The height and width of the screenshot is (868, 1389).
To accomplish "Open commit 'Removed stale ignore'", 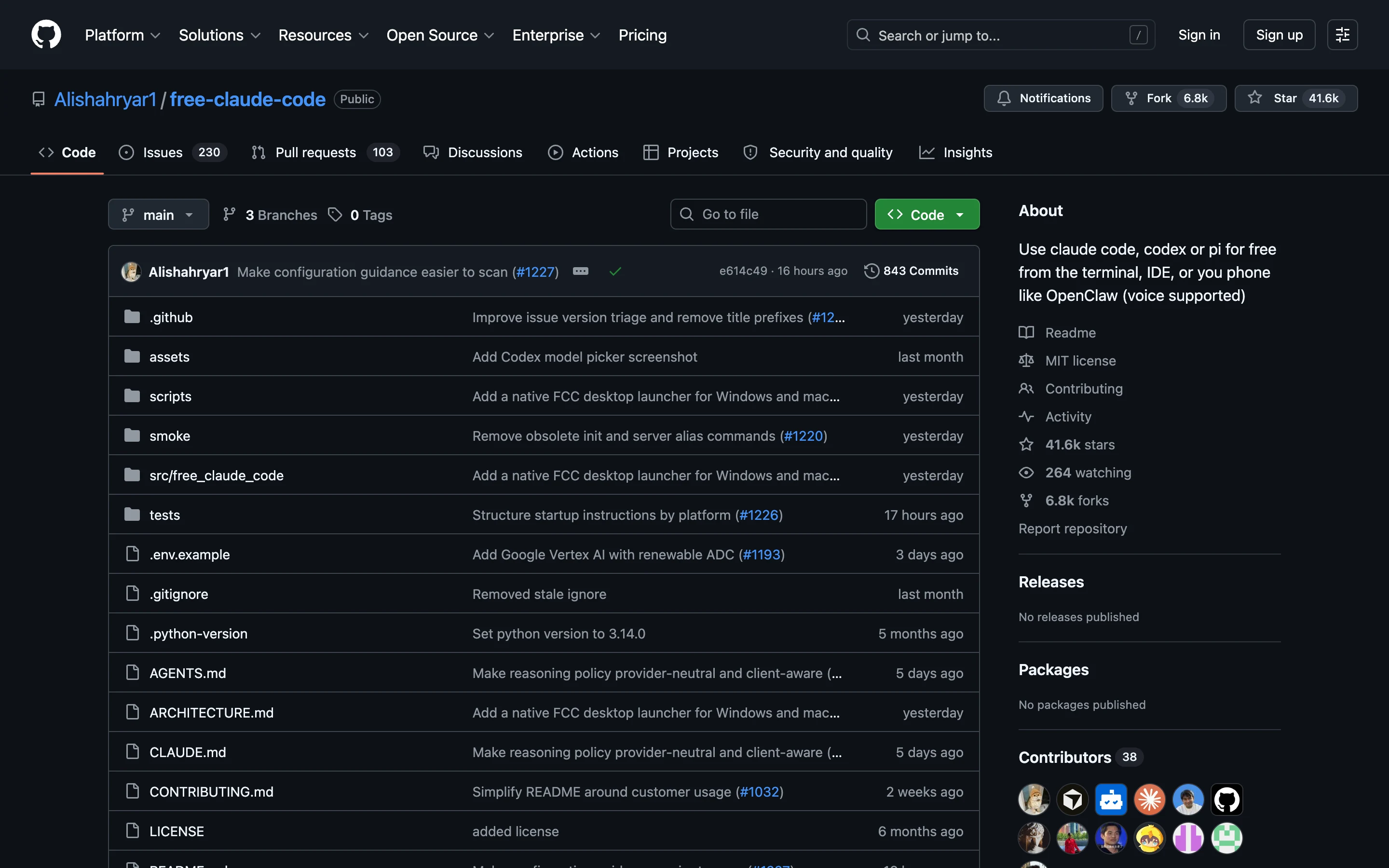I will coord(539,594).
